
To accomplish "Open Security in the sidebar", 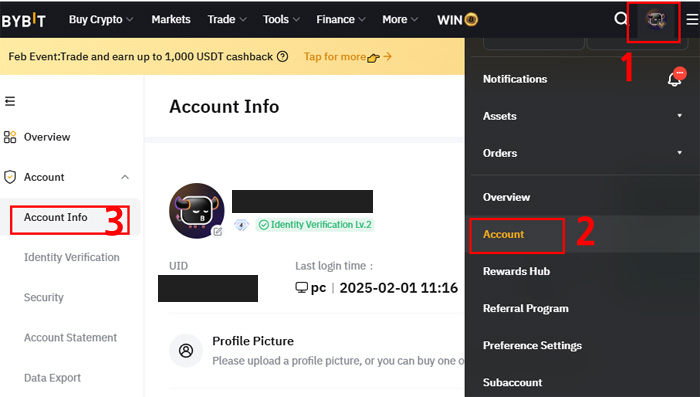I will coord(44,298).
